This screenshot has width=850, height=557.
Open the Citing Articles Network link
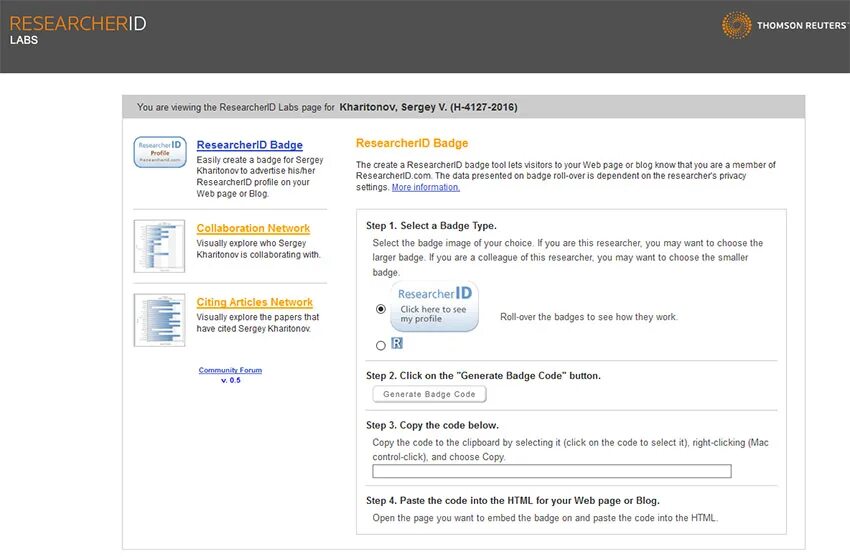[254, 302]
